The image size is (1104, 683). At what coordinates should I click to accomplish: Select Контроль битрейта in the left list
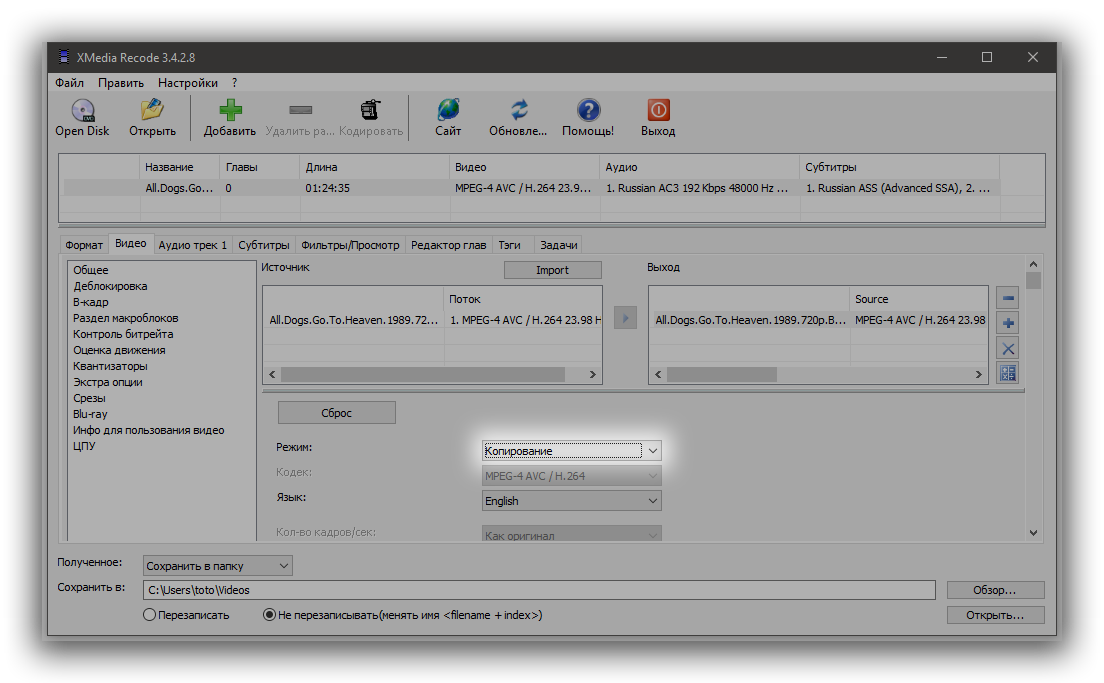tap(123, 334)
